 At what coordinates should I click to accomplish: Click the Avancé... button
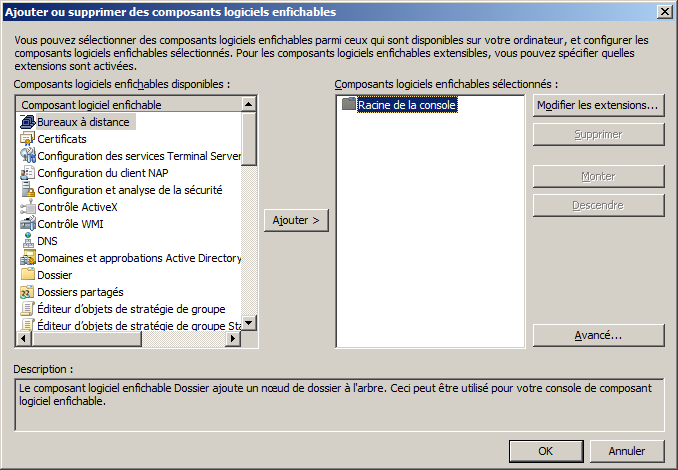click(x=598, y=335)
